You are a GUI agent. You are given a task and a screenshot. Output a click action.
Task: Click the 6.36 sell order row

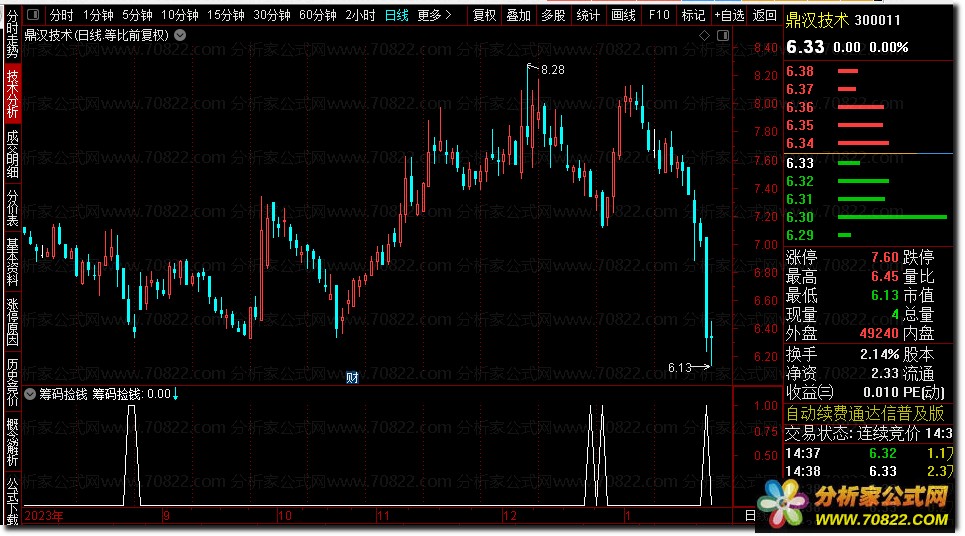click(869, 107)
